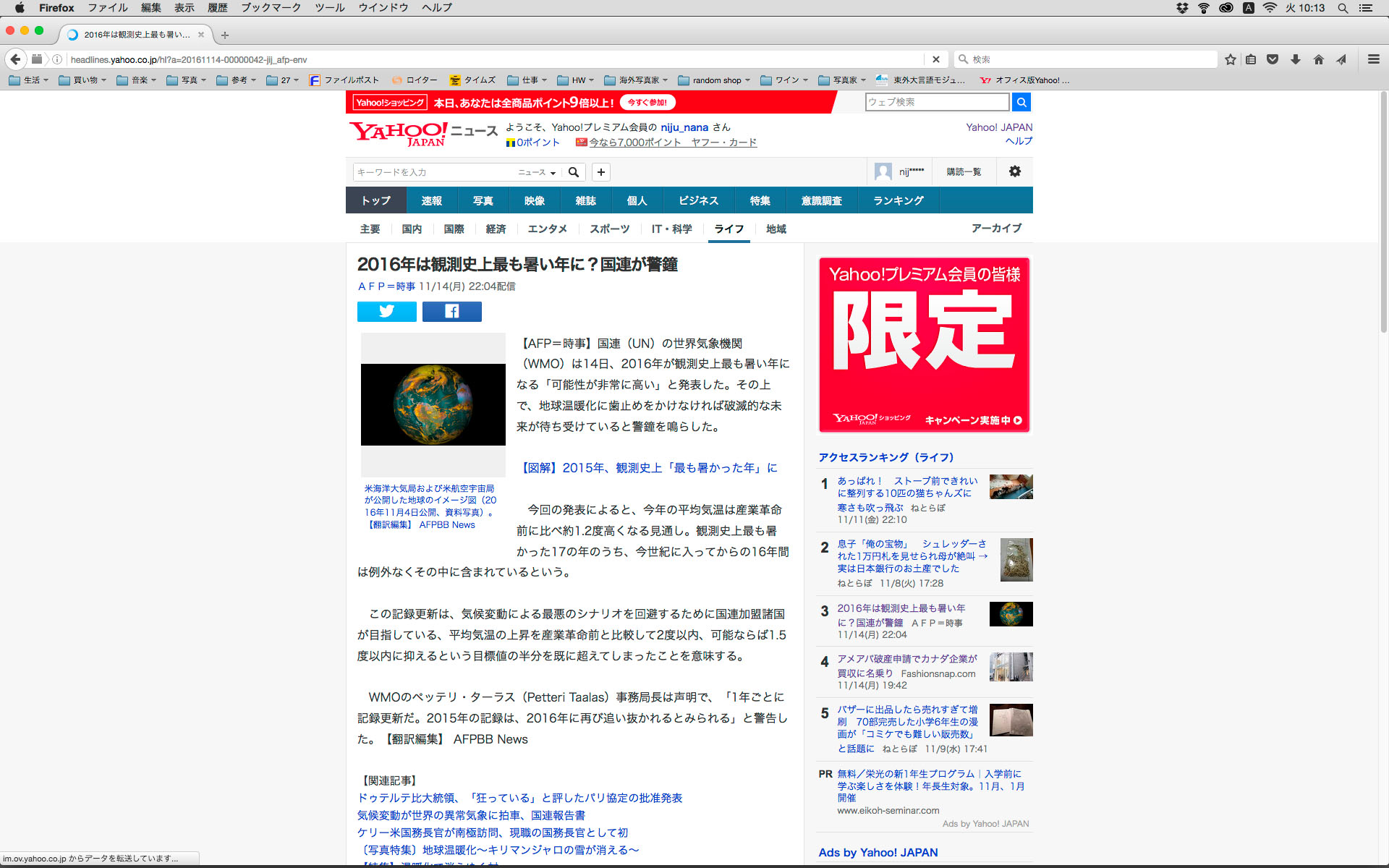
Task: Open the Pocket save icon
Action: pos(1273,59)
